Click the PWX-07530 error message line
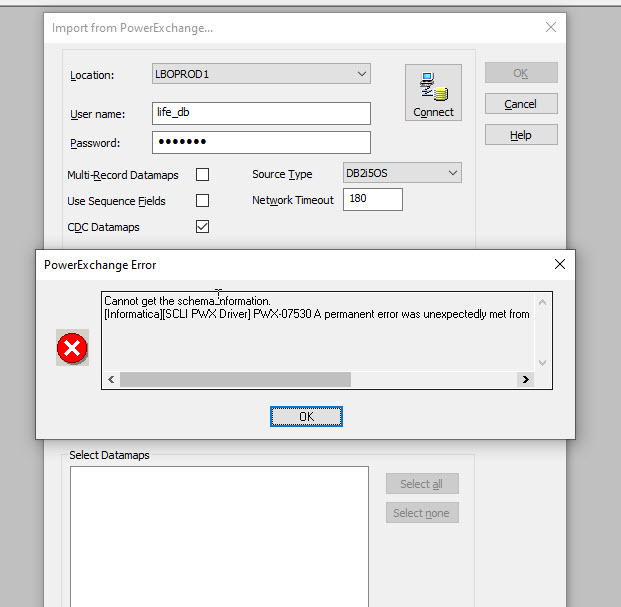Image resolution: width=621 pixels, height=607 pixels. [316, 314]
